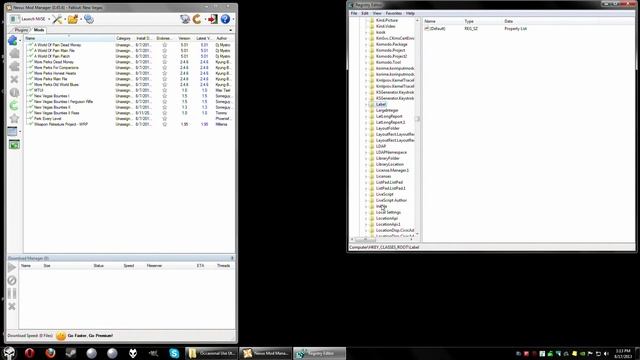Click the play button in Download Manager
The image size is (640, 360).
(x=12, y=267)
